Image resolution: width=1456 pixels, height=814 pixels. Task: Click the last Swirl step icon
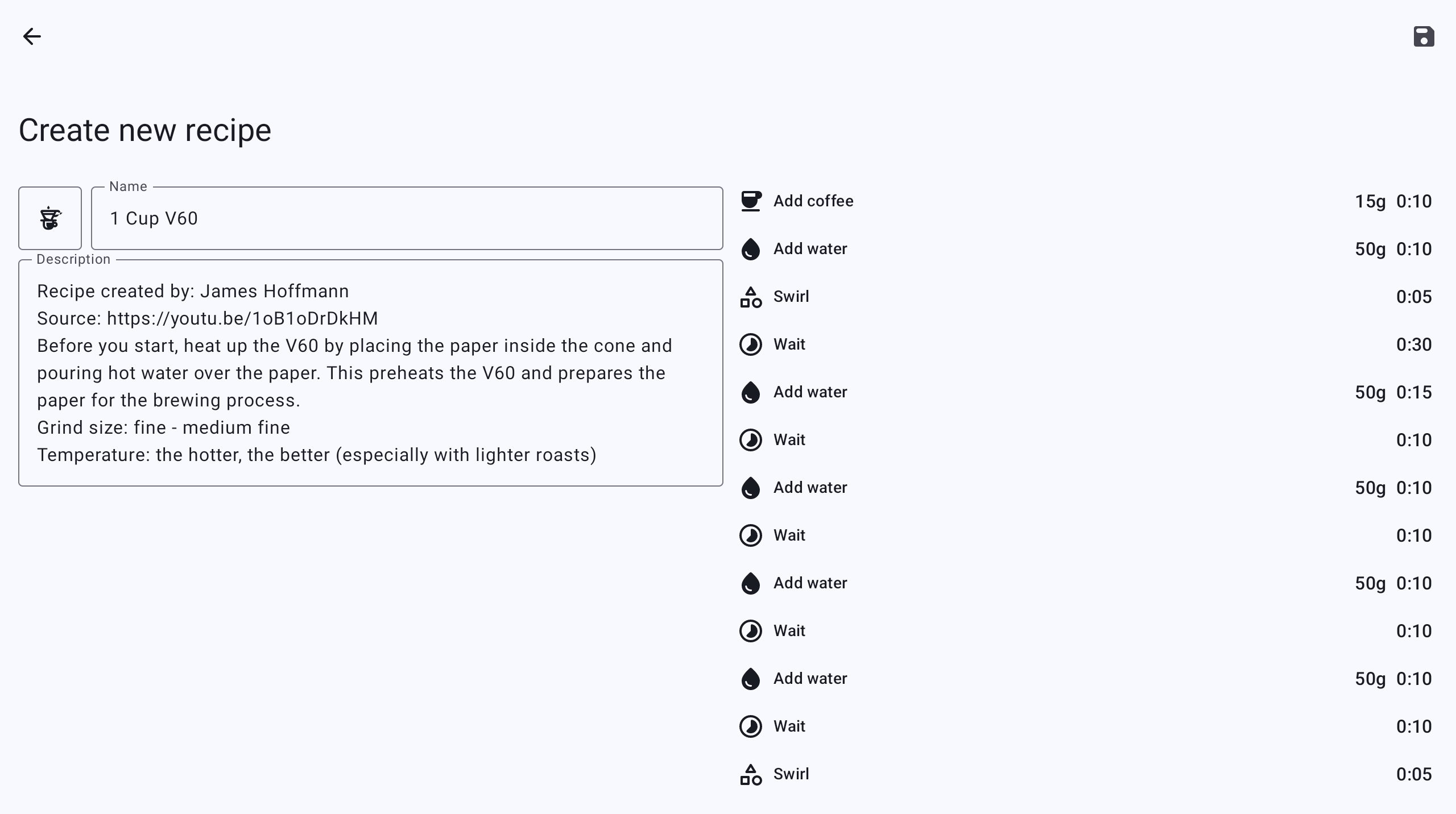coord(751,774)
